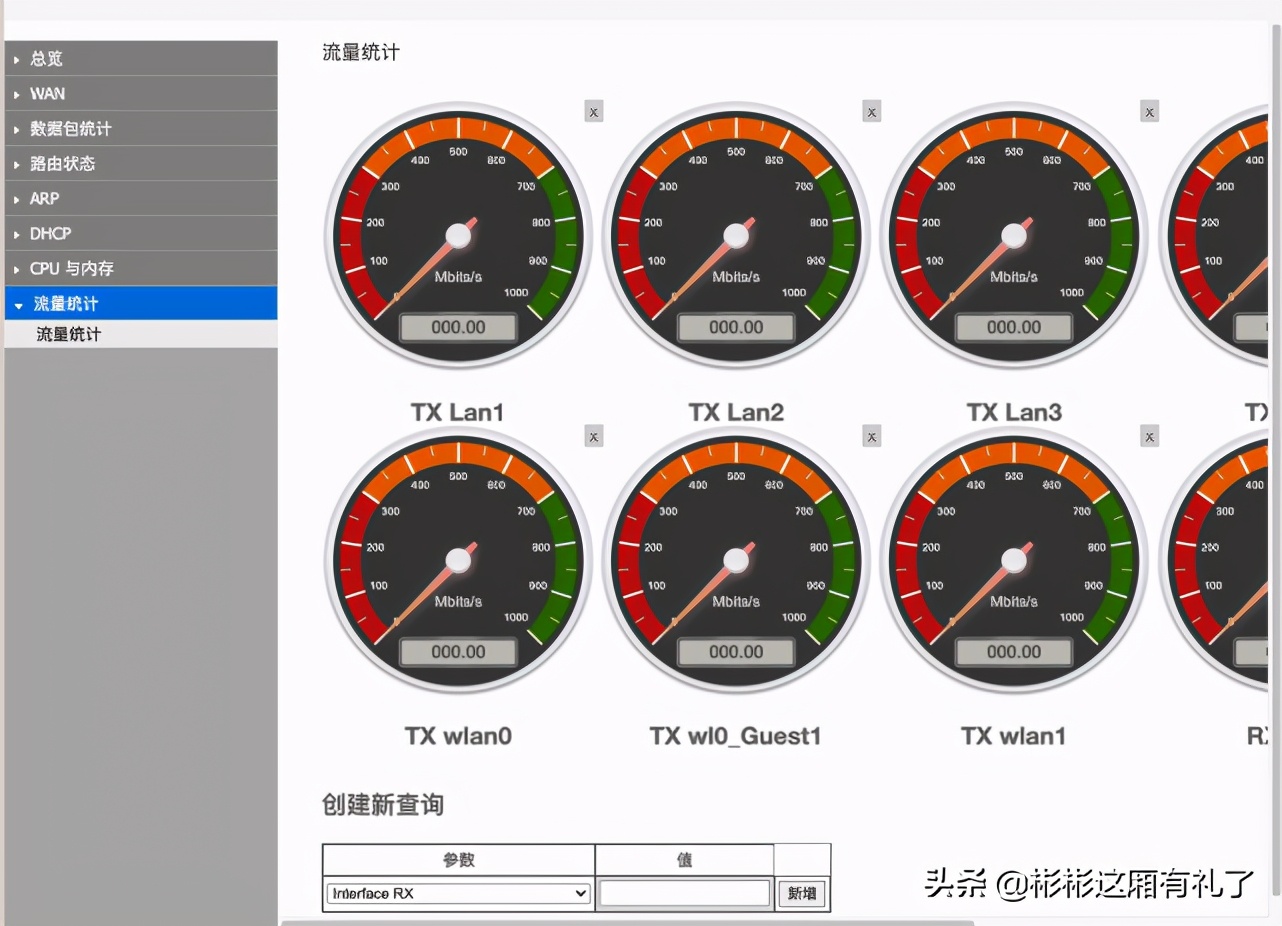Viewport: 1282px width, 926px height.
Task: Select the 流量统计 submenu entry
Action: point(141,334)
